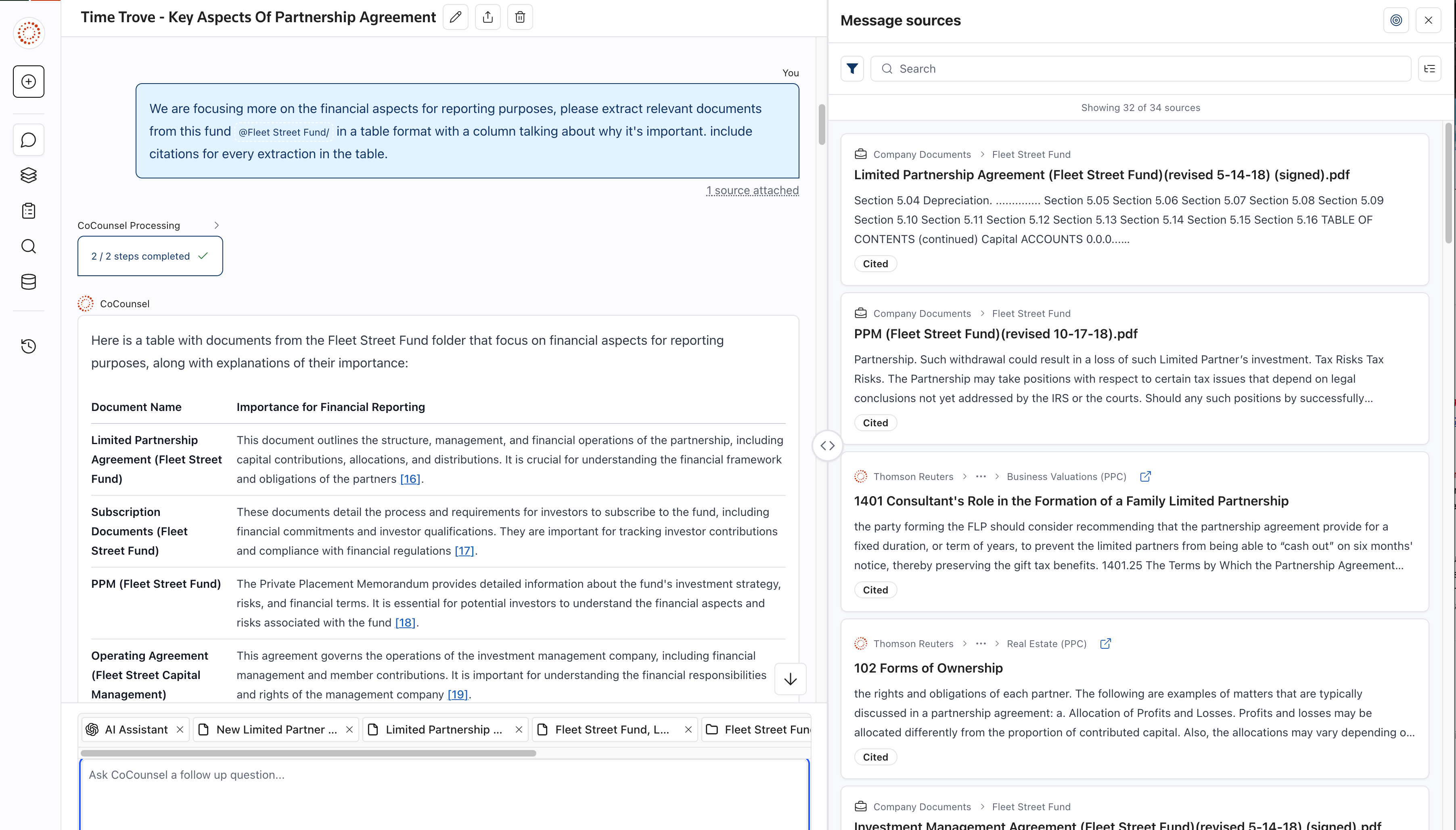Rename chat with the pencil icon
Viewport: 1456px width, 830px height.
pos(455,17)
